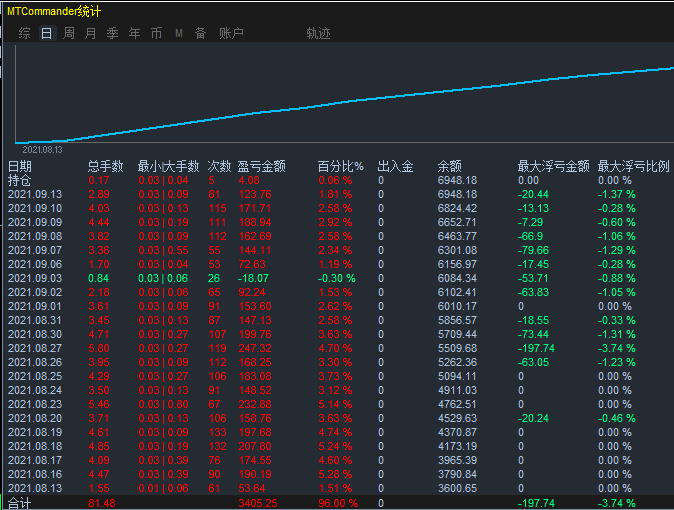Select the 2021.08.26 date row
This screenshot has width=674, height=510.
tap(35, 362)
